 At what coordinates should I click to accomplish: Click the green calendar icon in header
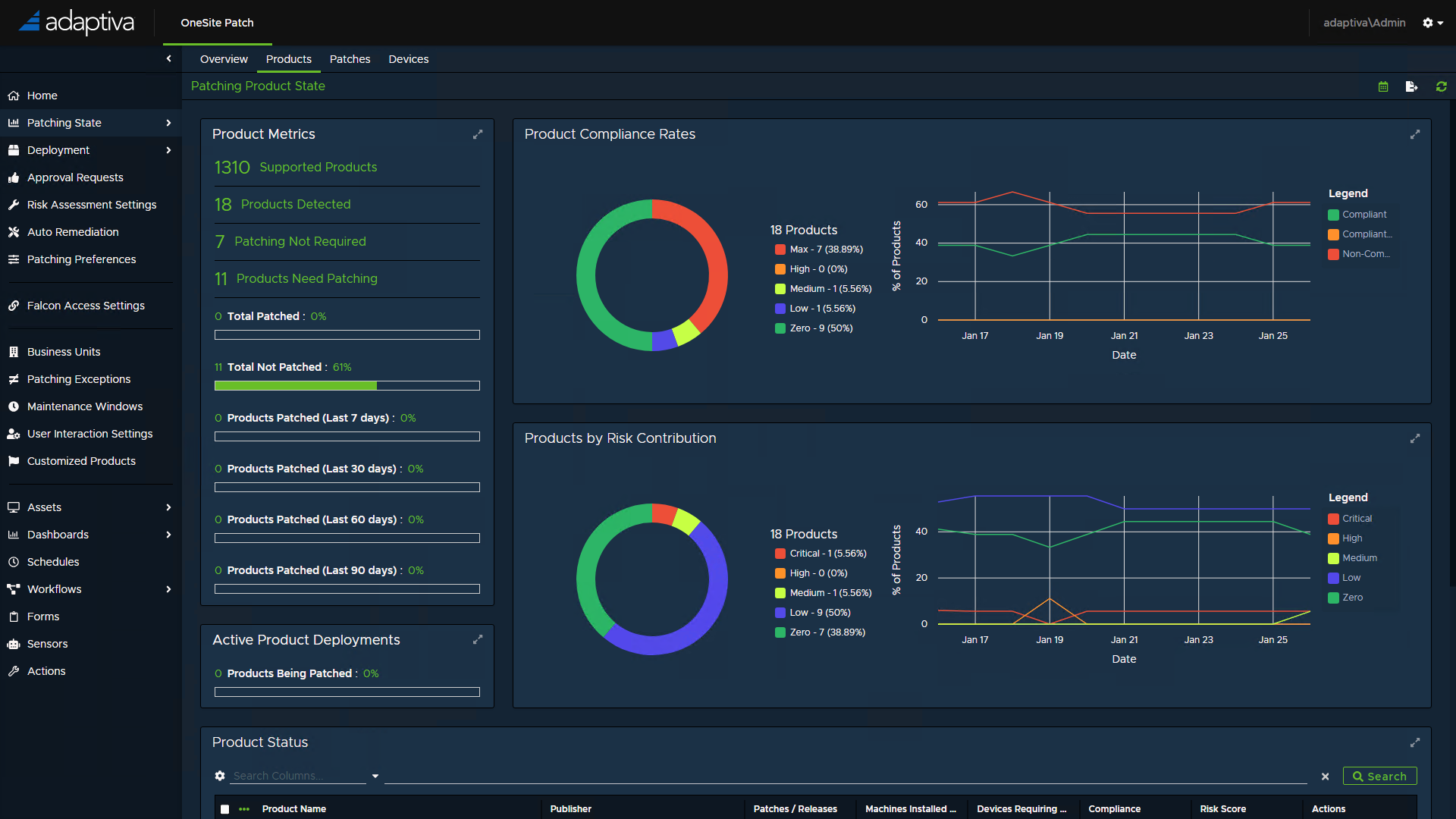tap(1383, 87)
